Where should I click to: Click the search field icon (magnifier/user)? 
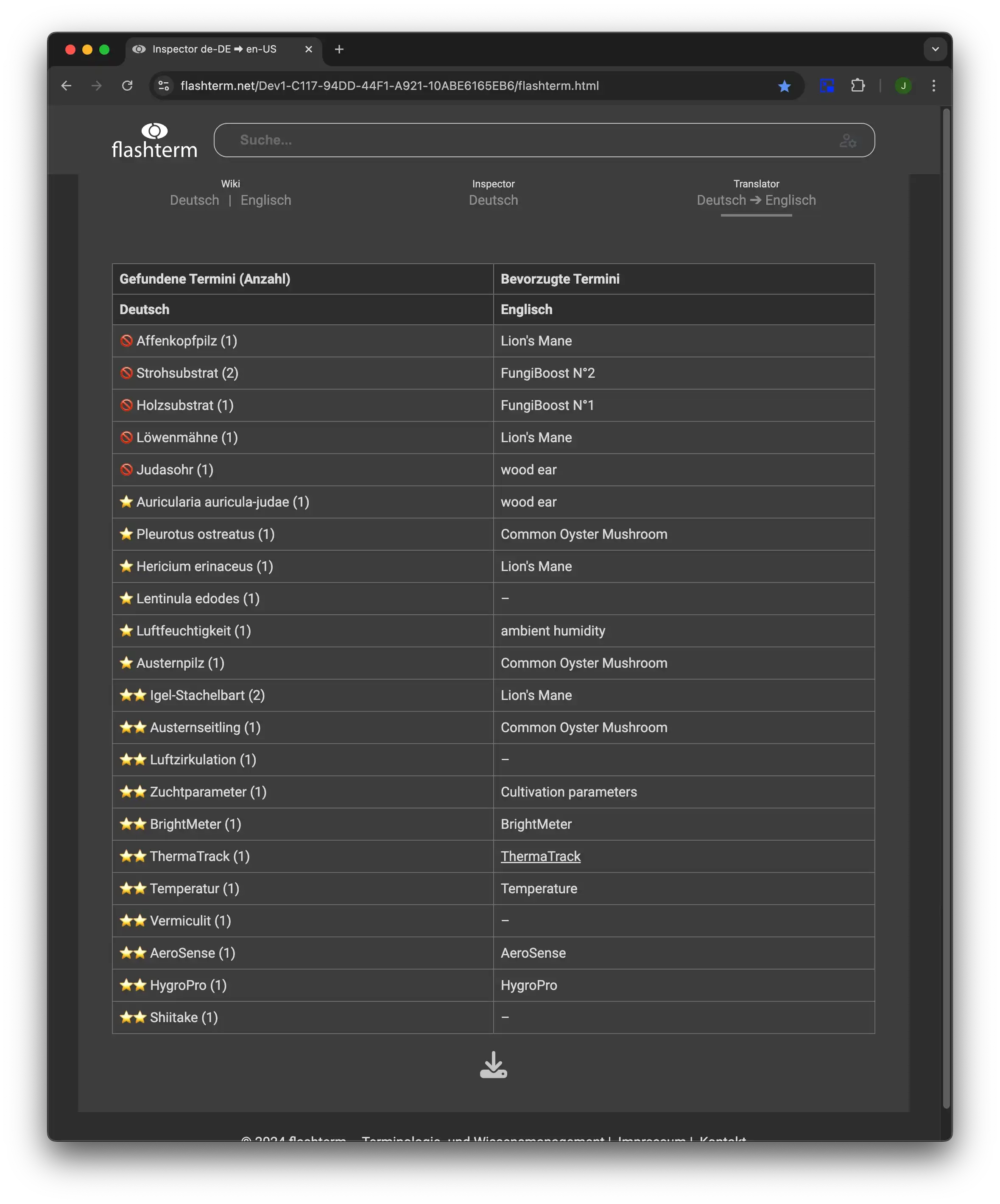848,140
